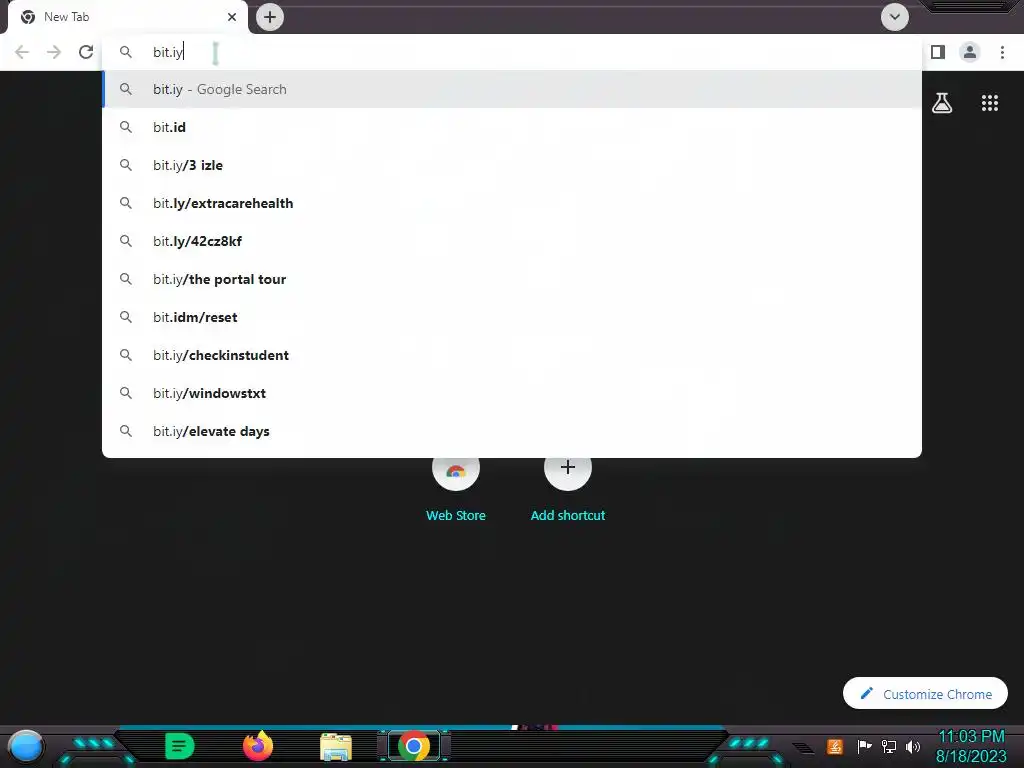Click the Java update tray icon
Screen dimensions: 1024x768
coord(835,746)
